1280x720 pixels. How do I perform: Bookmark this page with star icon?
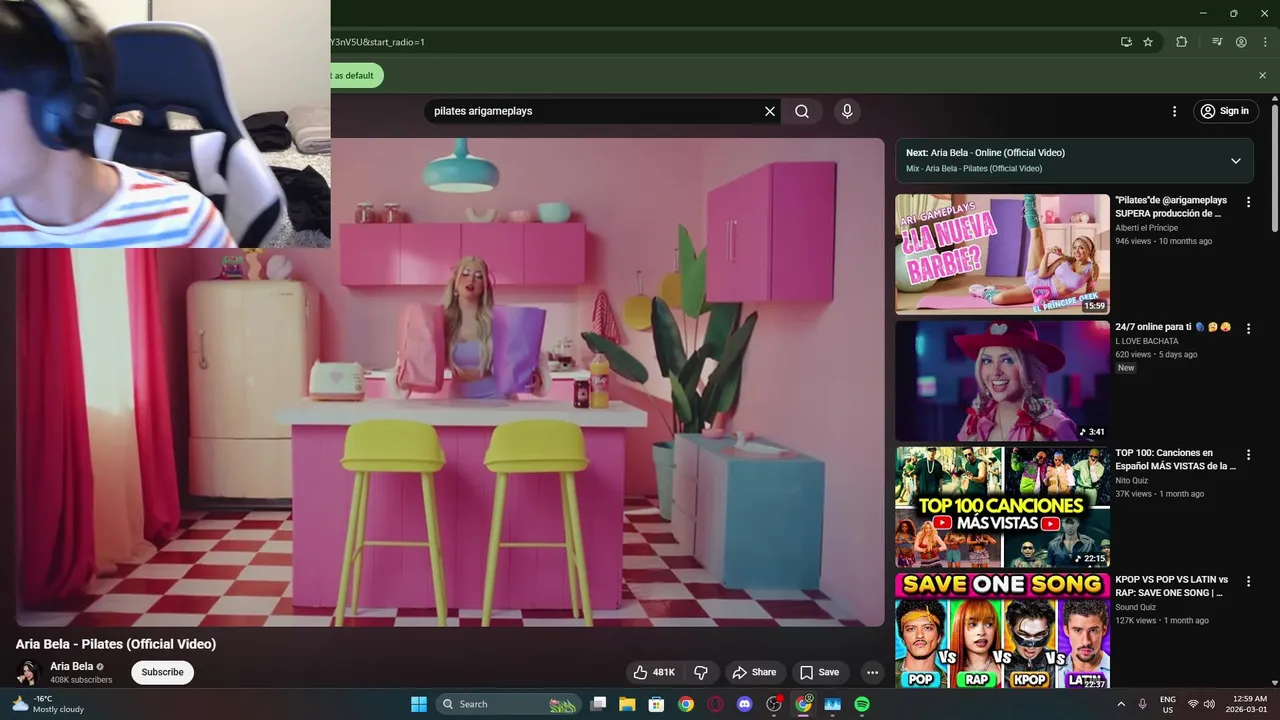pyautogui.click(x=1148, y=42)
